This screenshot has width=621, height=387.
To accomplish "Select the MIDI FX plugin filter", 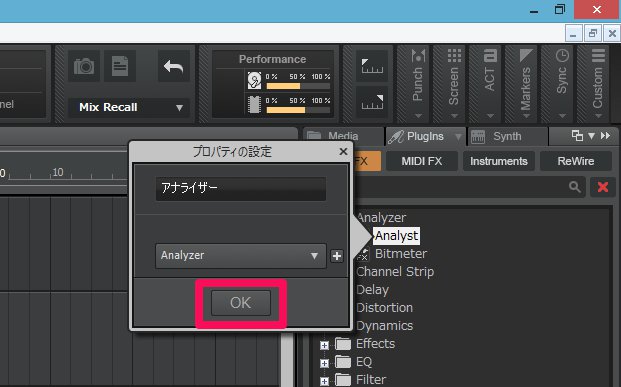I will click(x=422, y=161).
